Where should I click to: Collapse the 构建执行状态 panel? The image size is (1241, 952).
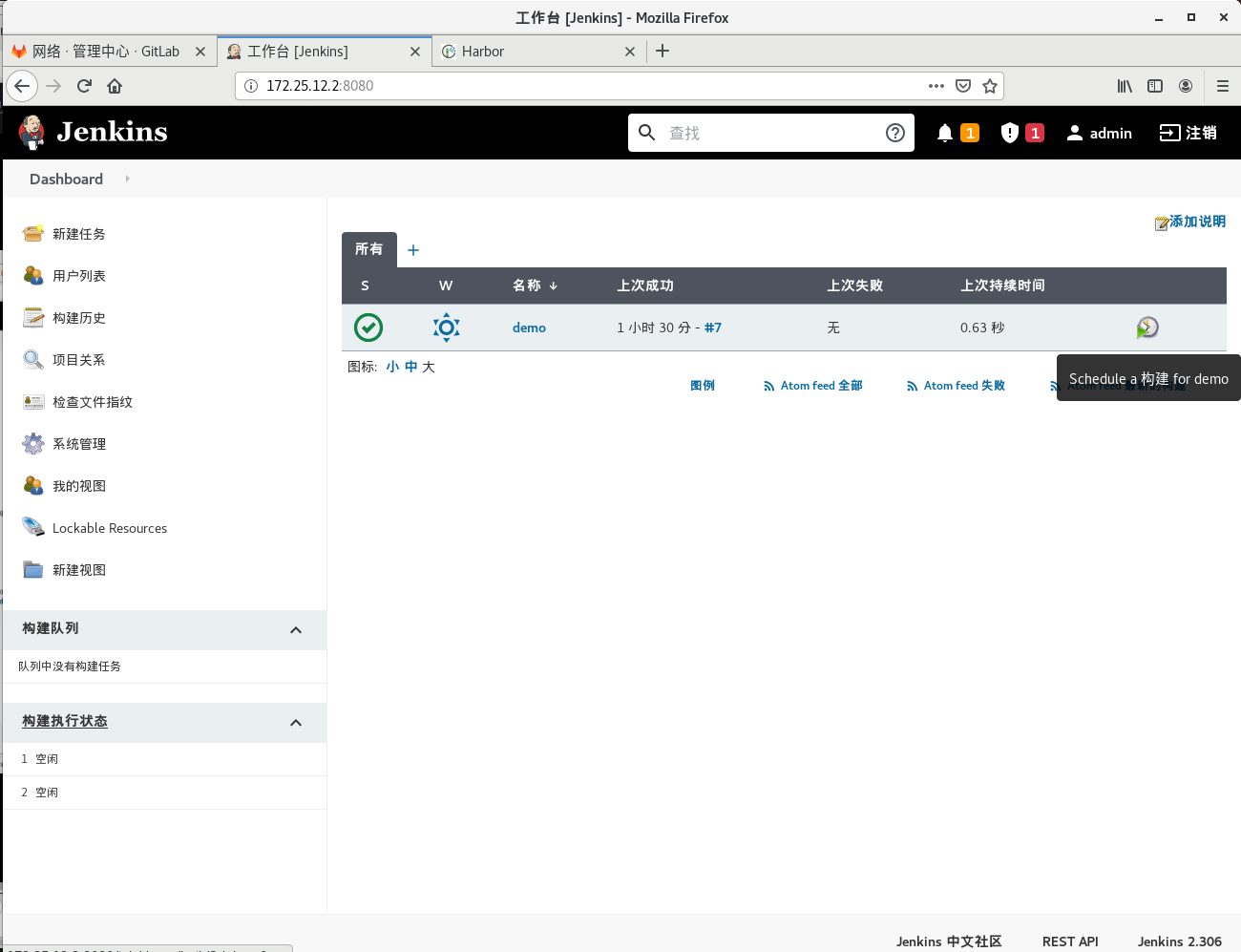pos(296,723)
